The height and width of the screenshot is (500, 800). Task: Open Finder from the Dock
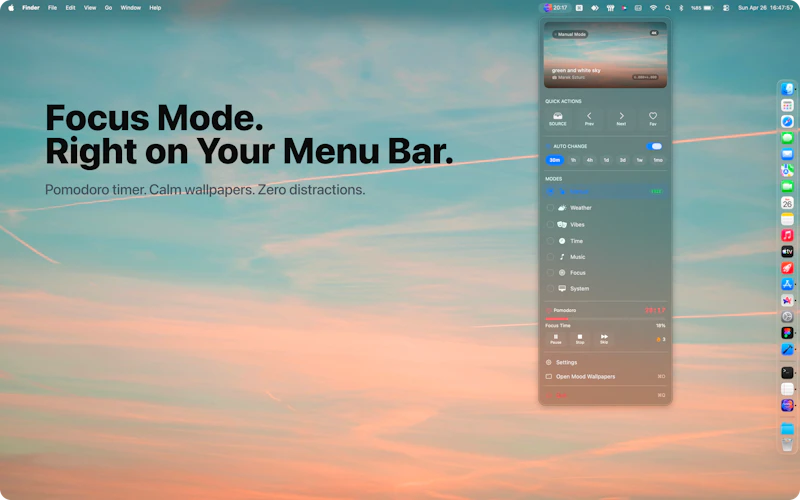(x=787, y=89)
